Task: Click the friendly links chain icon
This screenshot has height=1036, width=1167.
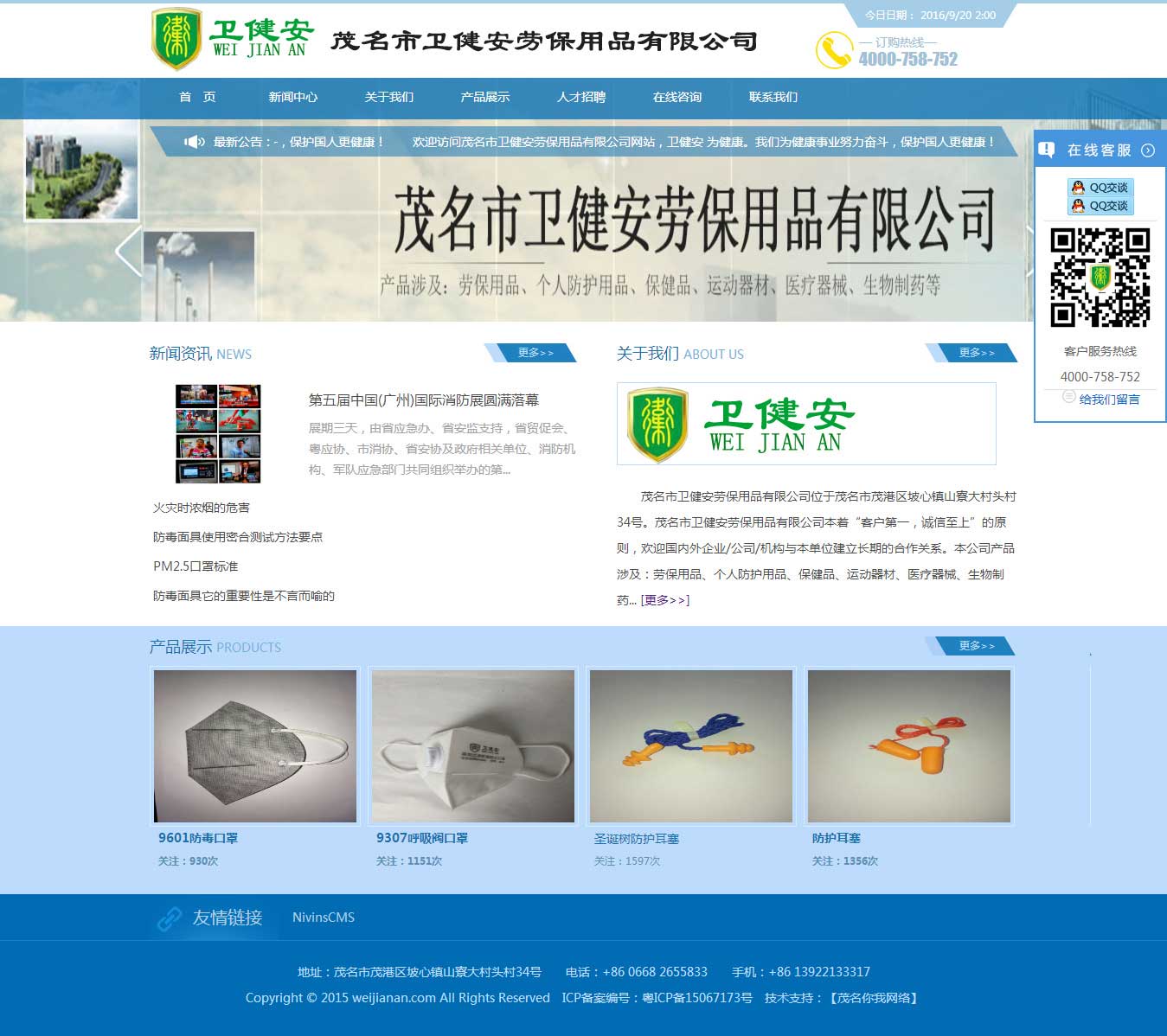Action: click(170, 918)
